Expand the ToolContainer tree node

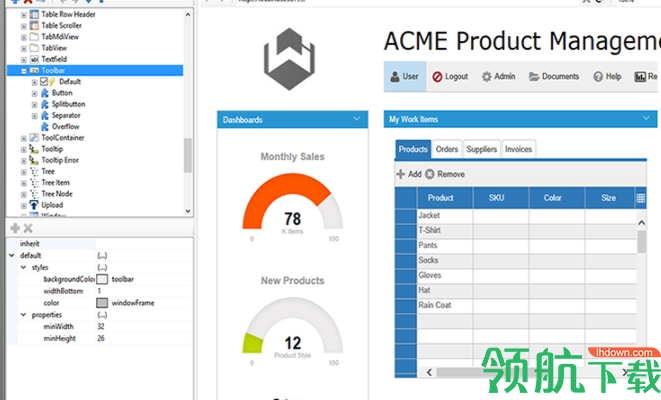click(x=24, y=138)
